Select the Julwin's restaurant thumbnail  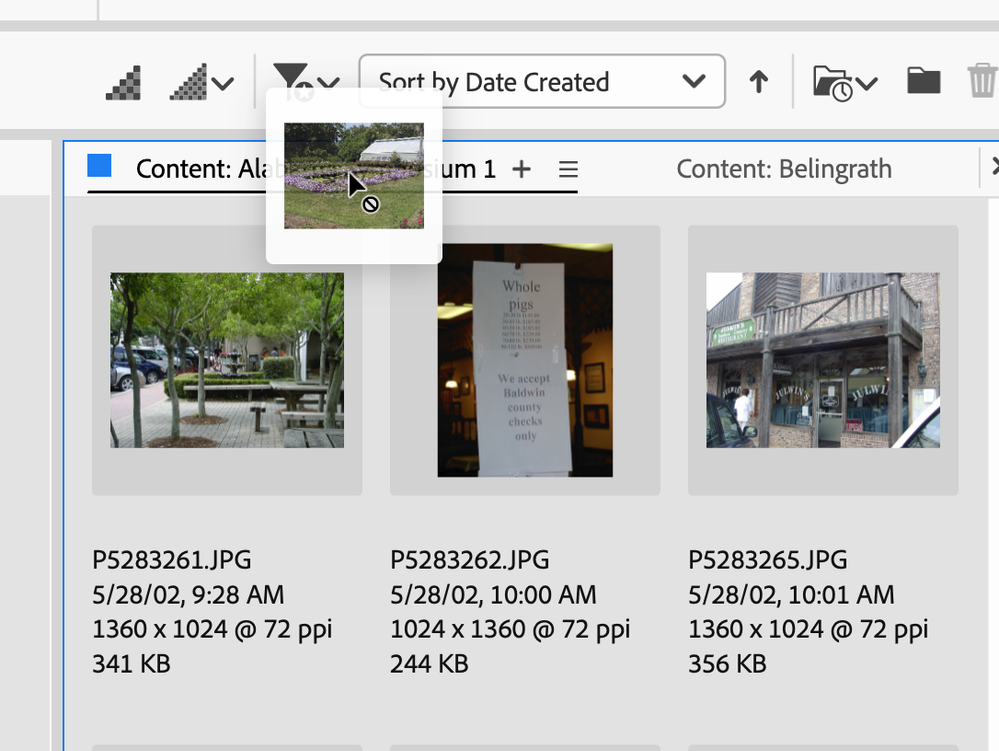[823, 360]
